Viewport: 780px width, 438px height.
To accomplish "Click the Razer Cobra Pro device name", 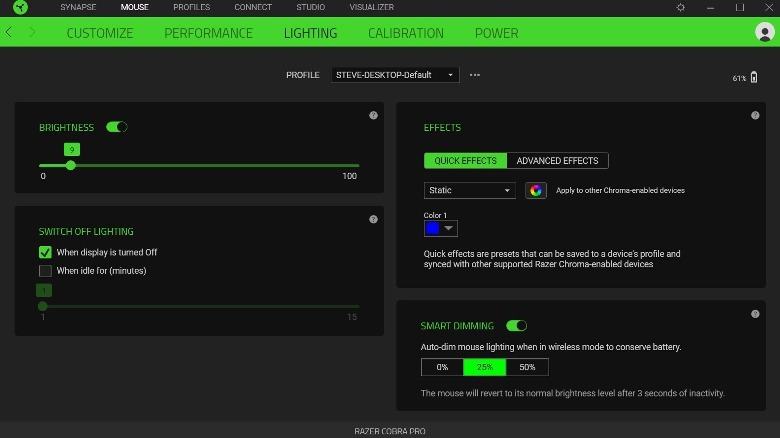I will click(390, 431).
